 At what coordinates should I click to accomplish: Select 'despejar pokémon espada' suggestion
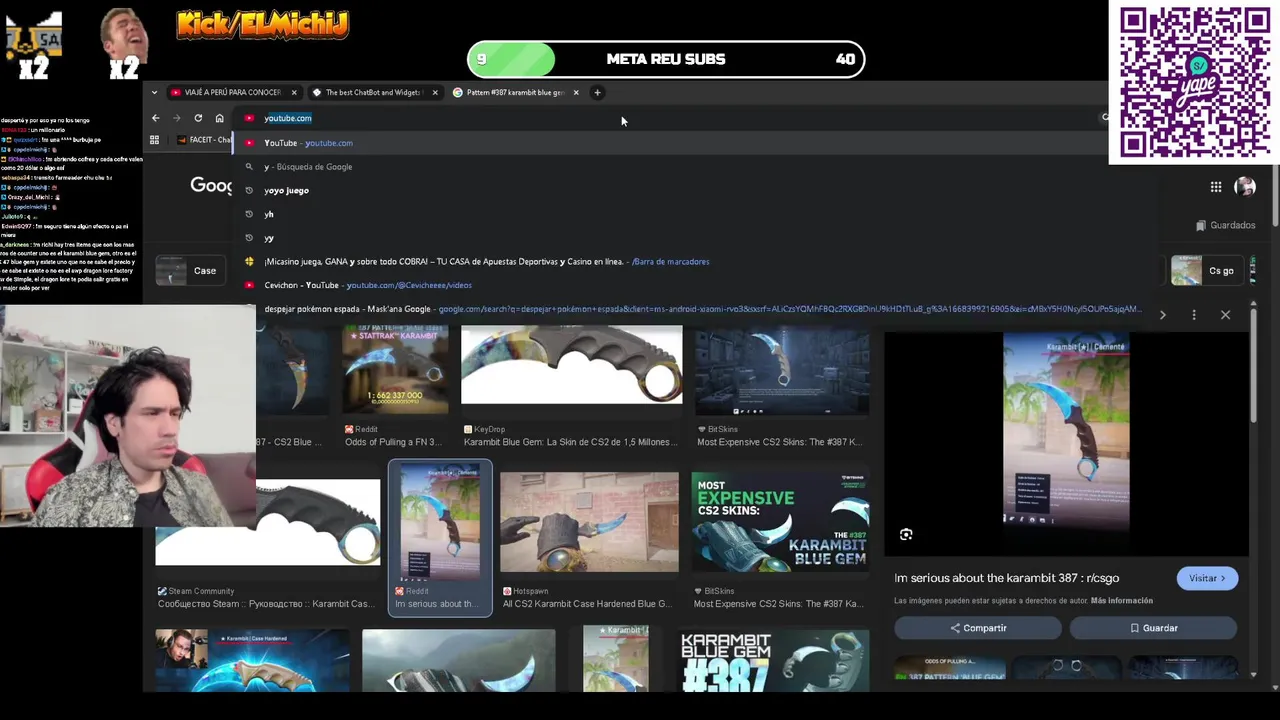point(695,309)
